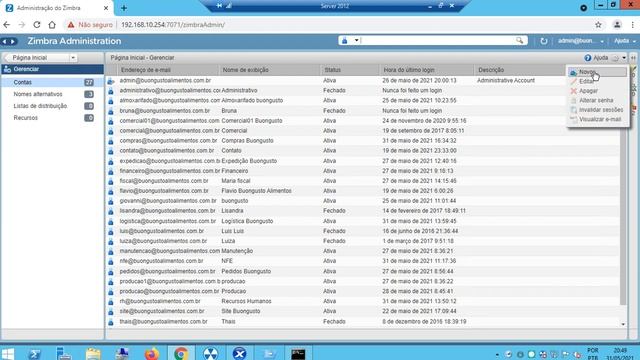Bookmark this page with the star

598,24
